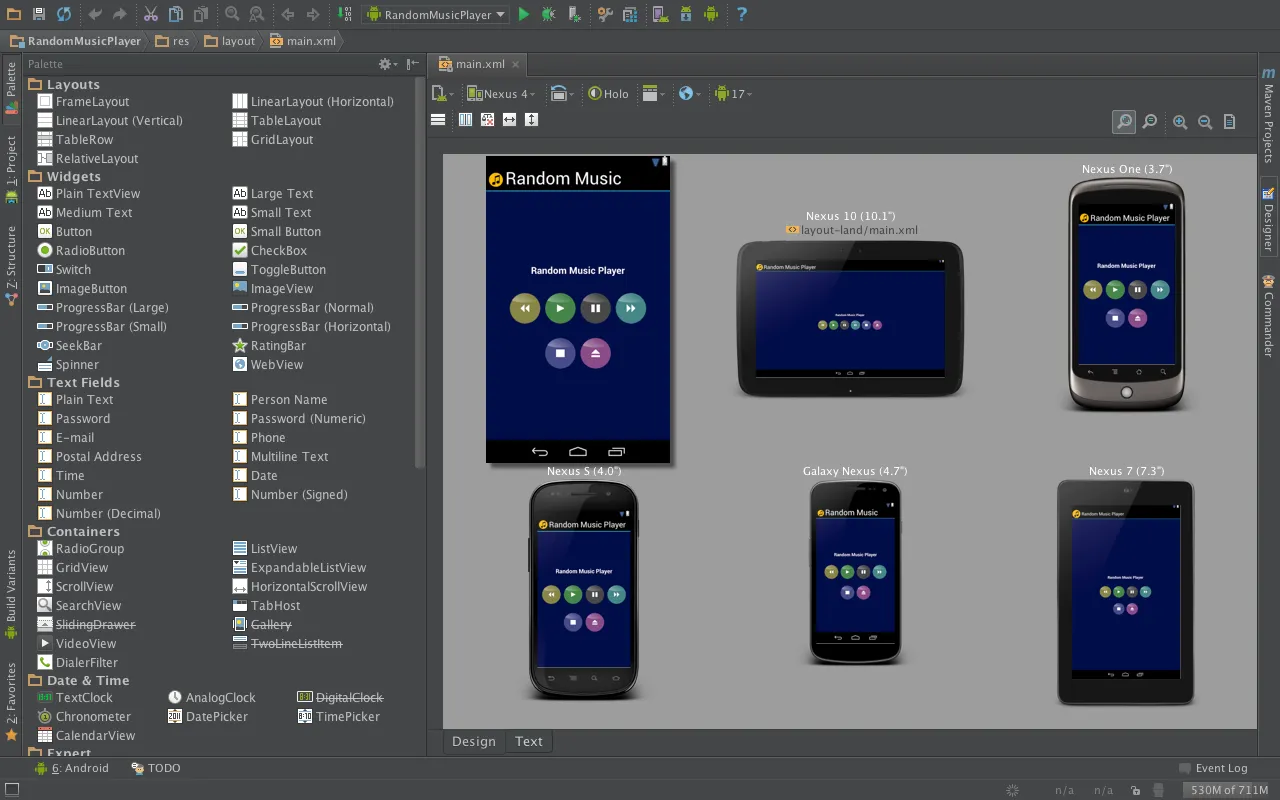Select the CheckBox widget in palette

pos(270,250)
